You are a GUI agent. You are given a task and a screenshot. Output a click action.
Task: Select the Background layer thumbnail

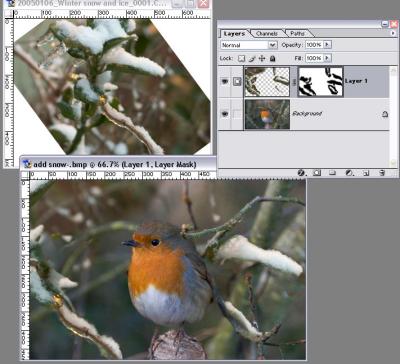tap(267, 114)
